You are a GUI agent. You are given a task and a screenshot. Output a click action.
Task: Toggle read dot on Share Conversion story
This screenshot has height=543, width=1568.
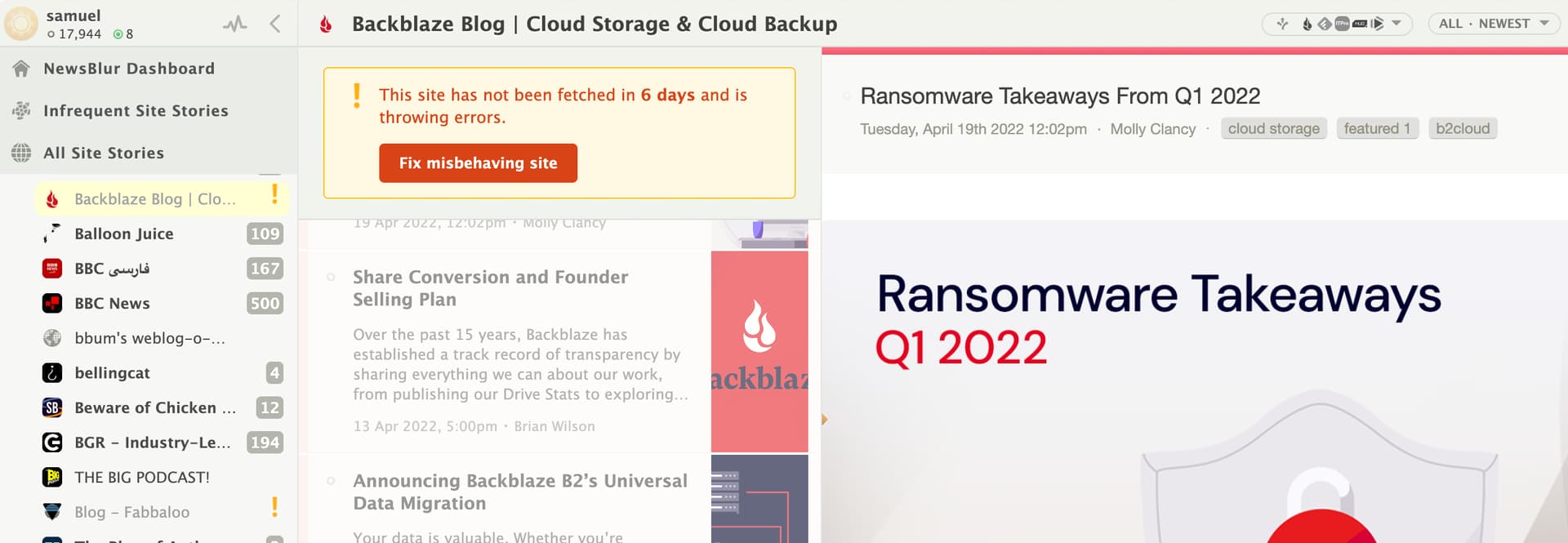coord(331,278)
